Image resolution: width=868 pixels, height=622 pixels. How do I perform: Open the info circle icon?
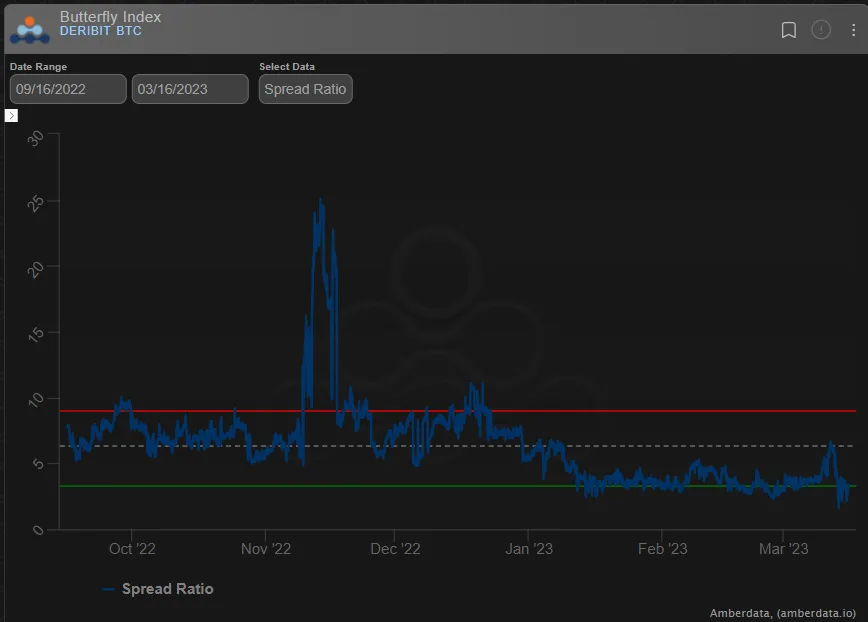tap(821, 29)
